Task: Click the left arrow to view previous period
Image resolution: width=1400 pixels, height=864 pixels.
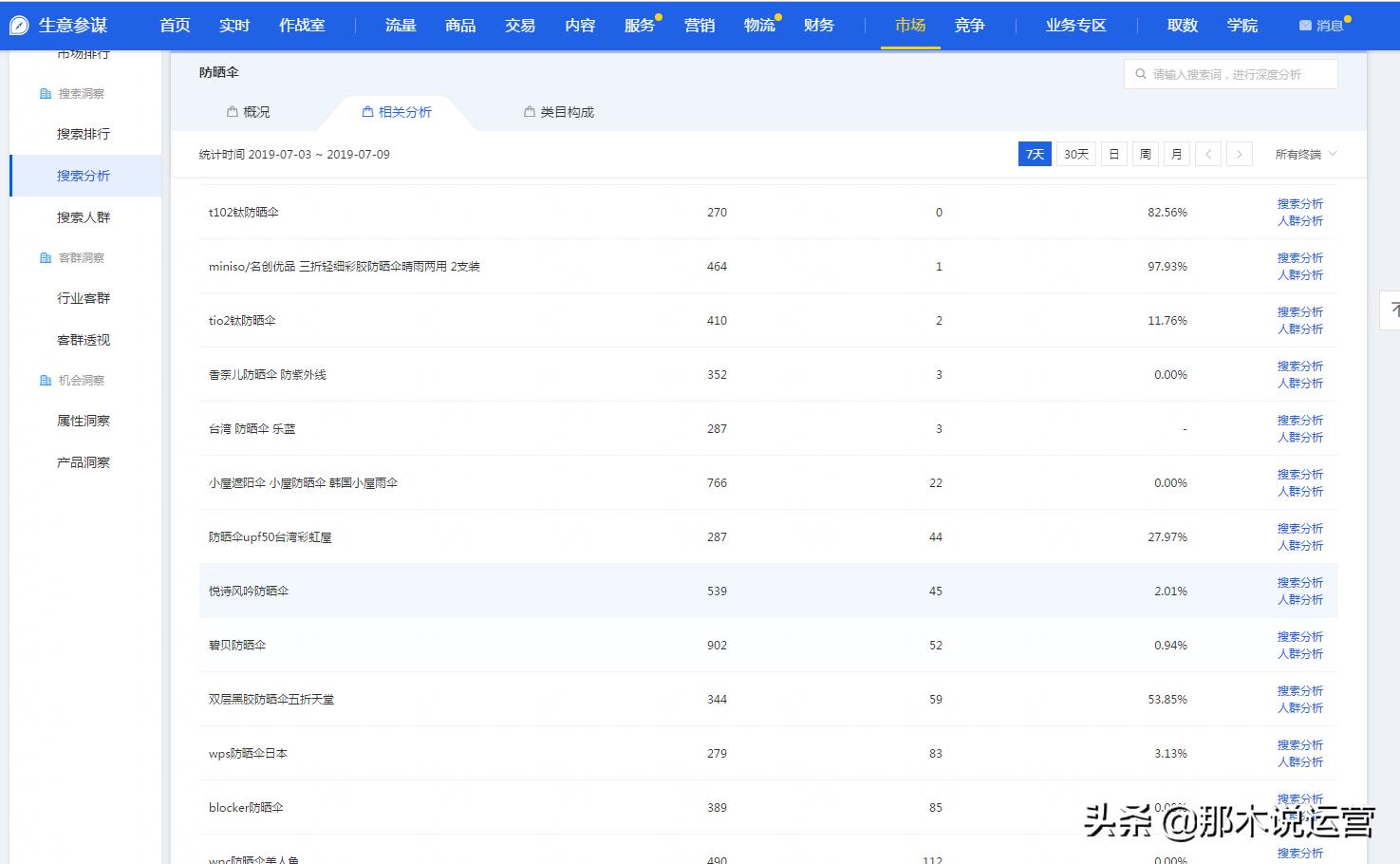Action: pos(1208,153)
